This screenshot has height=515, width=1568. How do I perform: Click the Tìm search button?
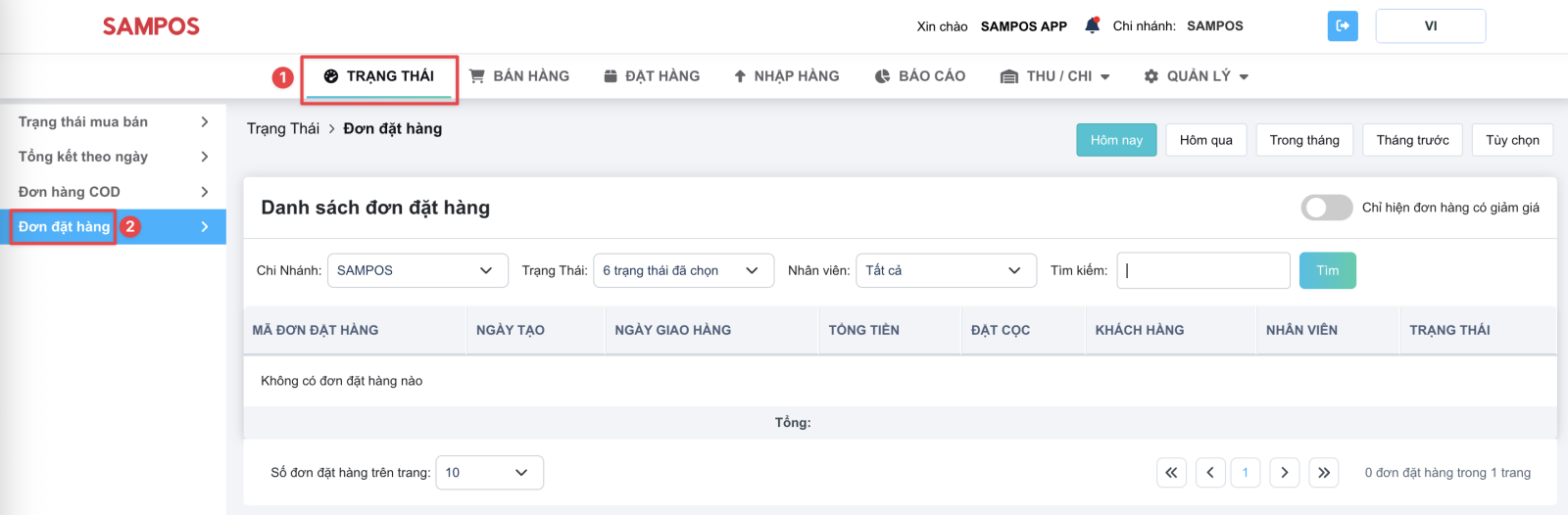point(1328,270)
